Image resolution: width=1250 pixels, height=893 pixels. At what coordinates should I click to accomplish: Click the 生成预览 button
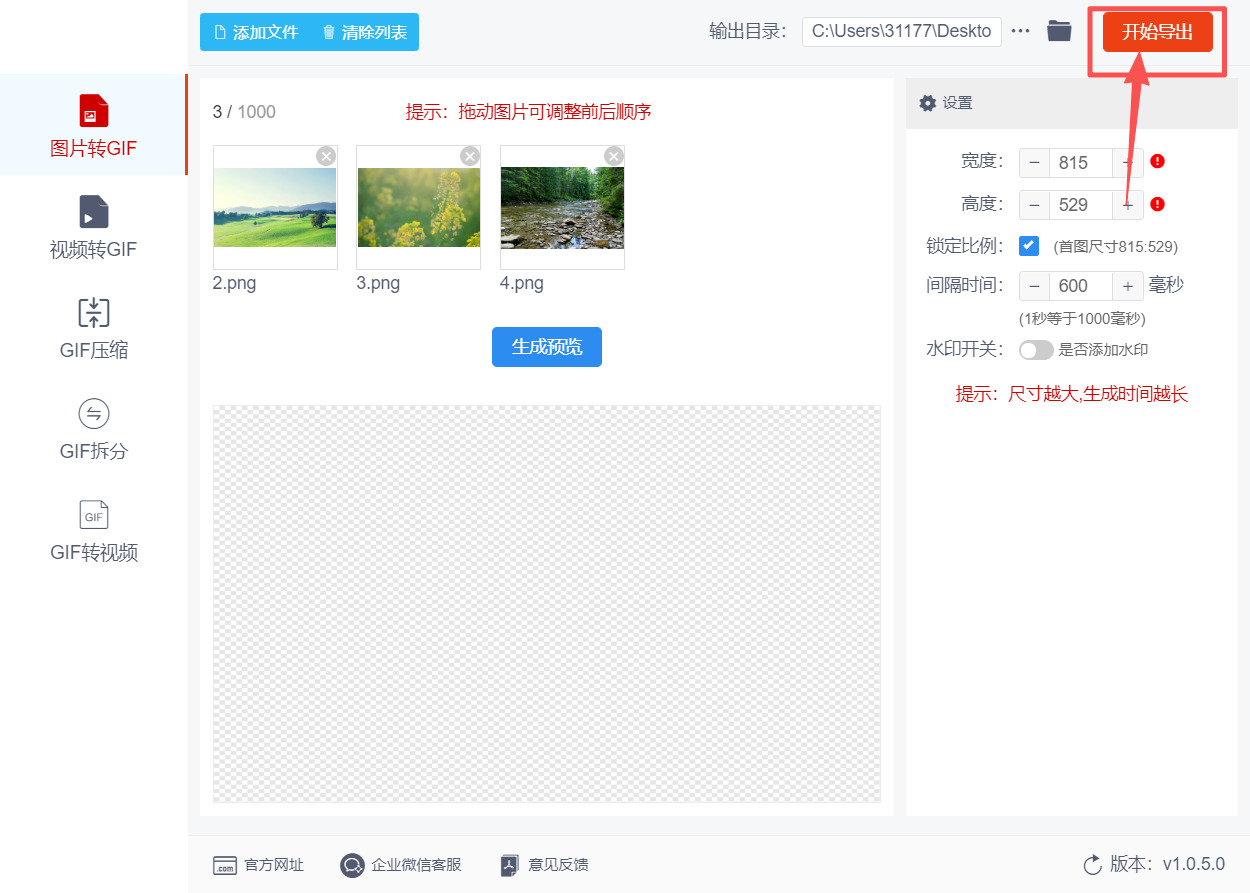pyautogui.click(x=546, y=347)
